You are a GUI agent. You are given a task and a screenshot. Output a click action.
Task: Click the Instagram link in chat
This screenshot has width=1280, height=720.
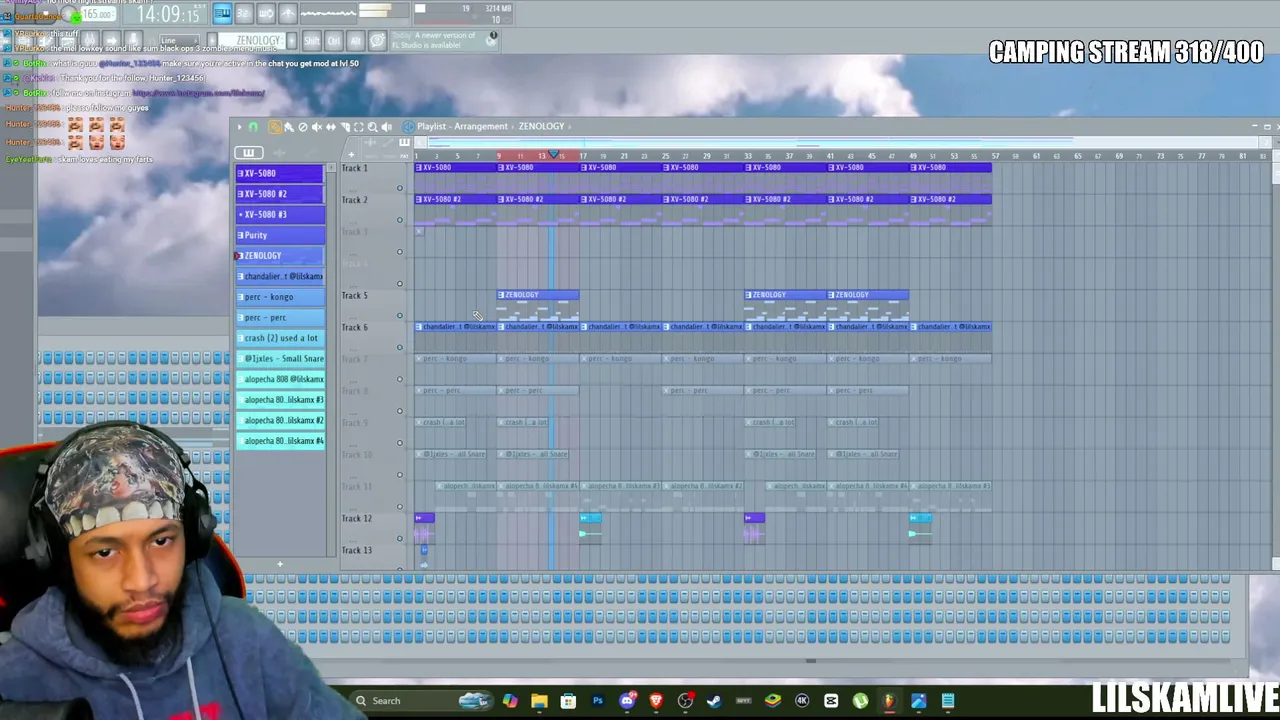point(199,93)
